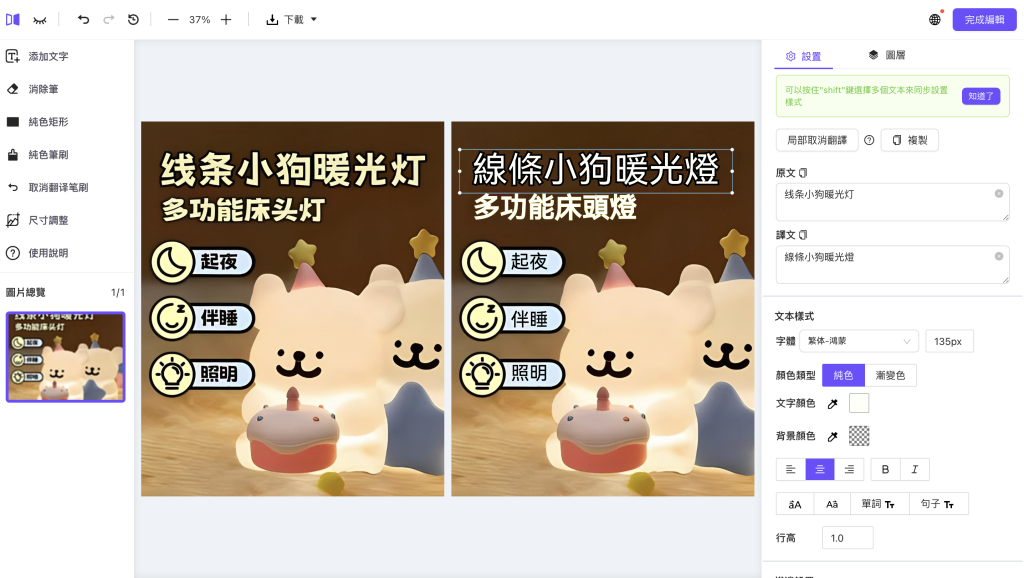Zoom out with the minus icon
Screen dimensions: 1024x578
[173, 20]
